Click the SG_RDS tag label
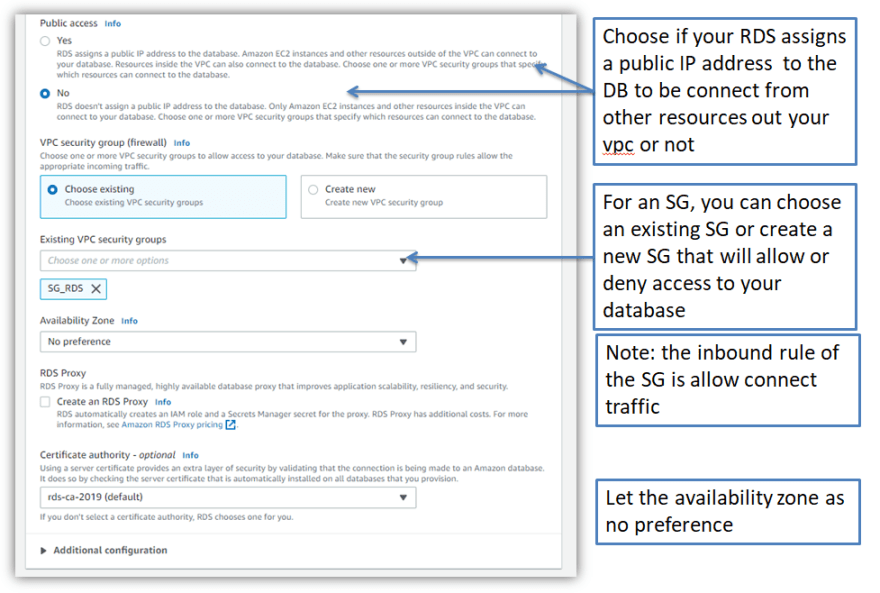This screenshot has height=593, width=880. (x=65, y=288)
